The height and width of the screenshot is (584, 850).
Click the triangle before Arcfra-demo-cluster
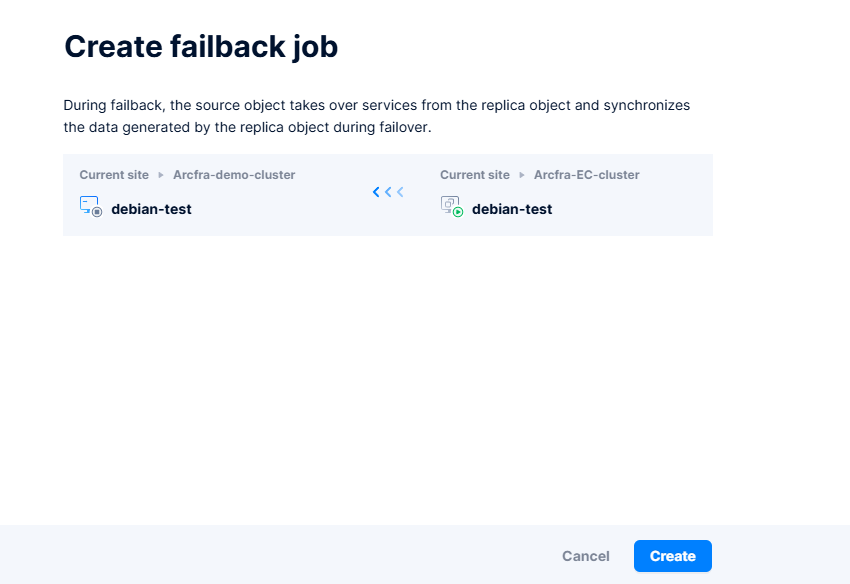pyautogui.click(x=160, y=175)
